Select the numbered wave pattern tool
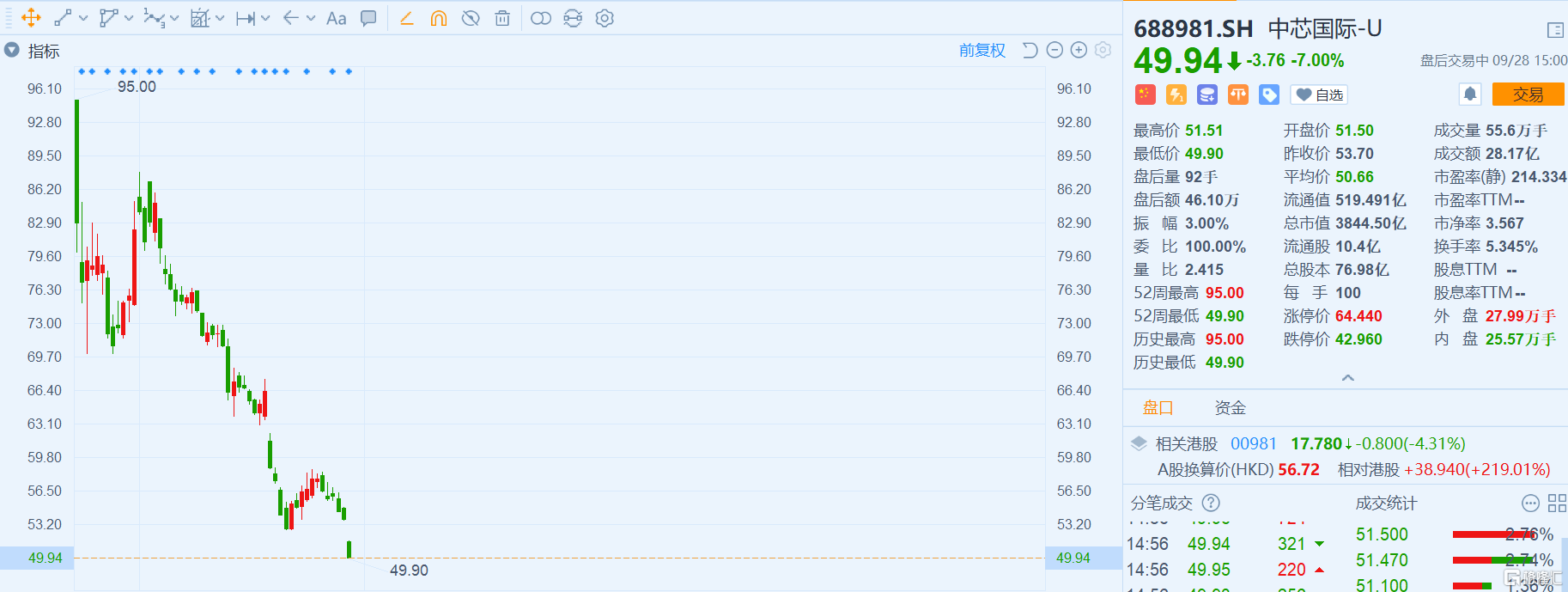Image resolution: width=1568 pixels, height=592 pixels. 154,18
